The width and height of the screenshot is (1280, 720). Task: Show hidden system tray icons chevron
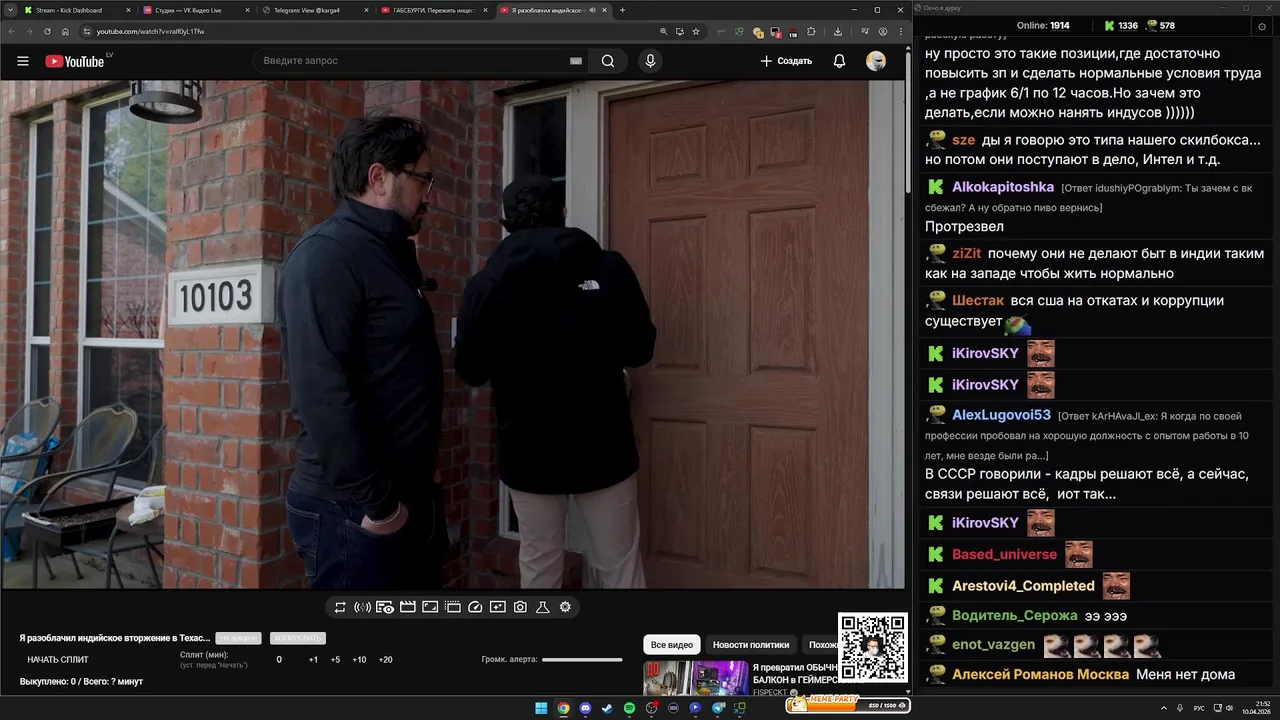click(x=1164, y=708)
